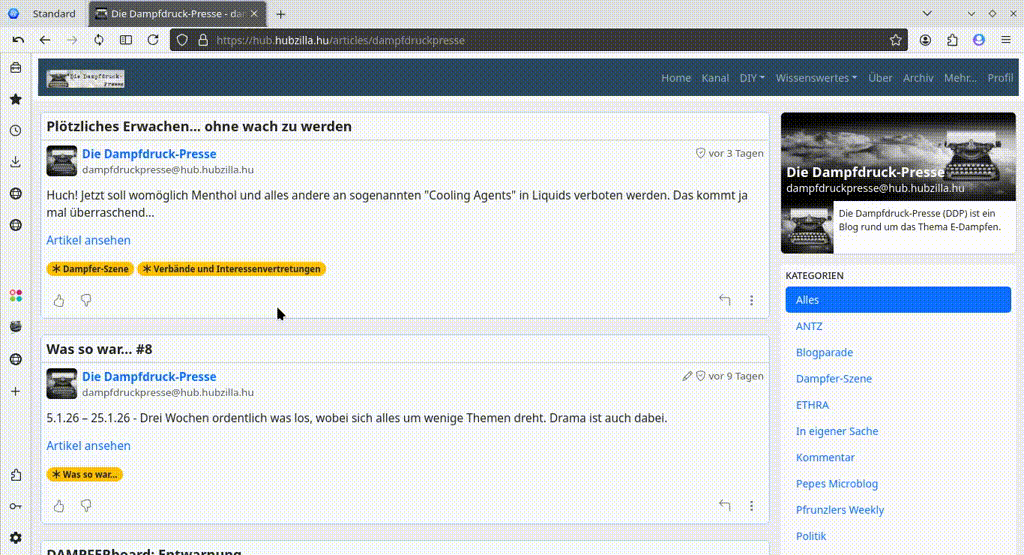The image size is (1024, 555).
Task: Expand the DIY dropdown menu
Action: pos(752,78)
